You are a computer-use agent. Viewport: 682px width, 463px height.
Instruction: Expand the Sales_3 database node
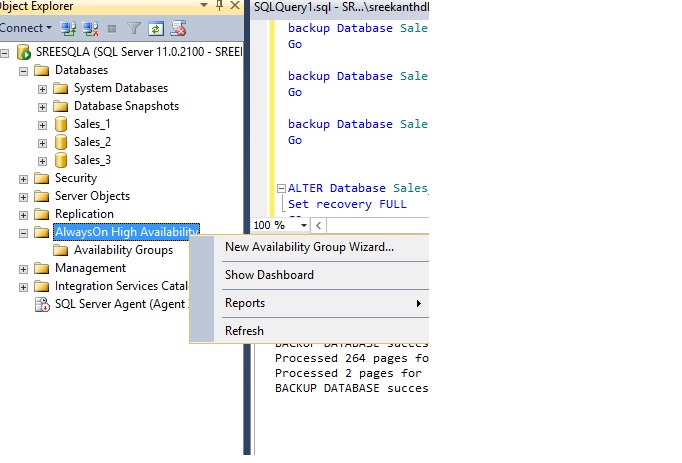coord(42,160)
